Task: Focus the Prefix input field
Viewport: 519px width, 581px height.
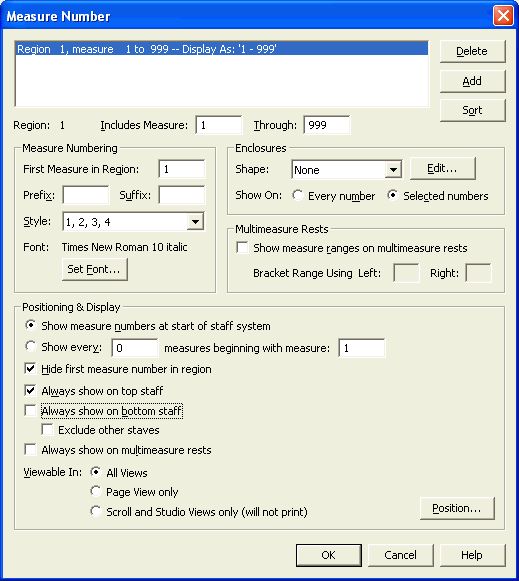Action: click(x=86, y=195)
